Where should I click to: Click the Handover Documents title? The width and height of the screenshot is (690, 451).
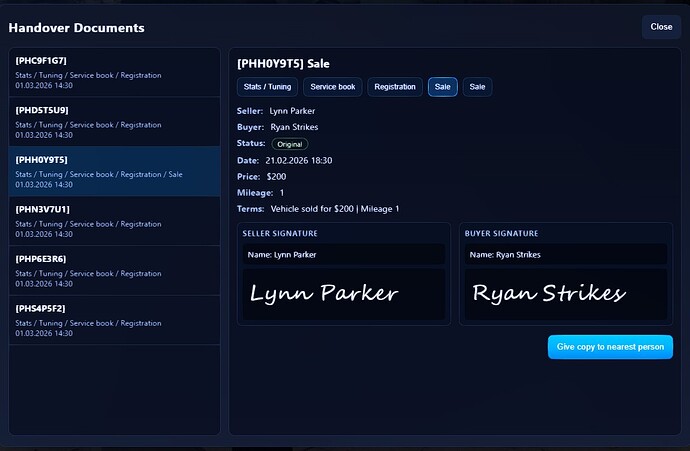[77, 28]
